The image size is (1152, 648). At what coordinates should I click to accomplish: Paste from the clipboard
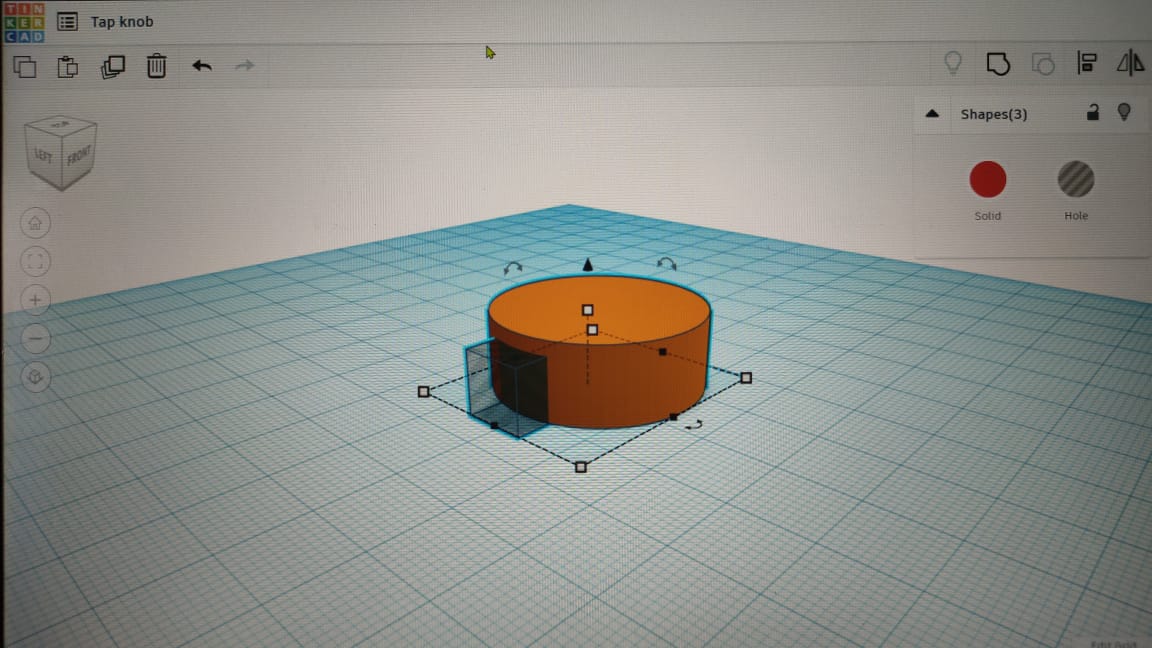coord(68,66)
